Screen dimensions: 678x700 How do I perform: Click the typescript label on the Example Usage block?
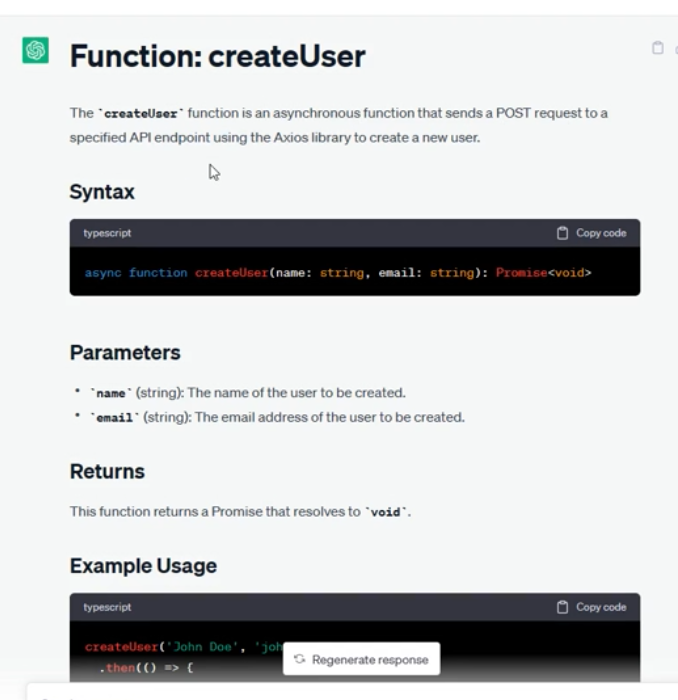107,607
